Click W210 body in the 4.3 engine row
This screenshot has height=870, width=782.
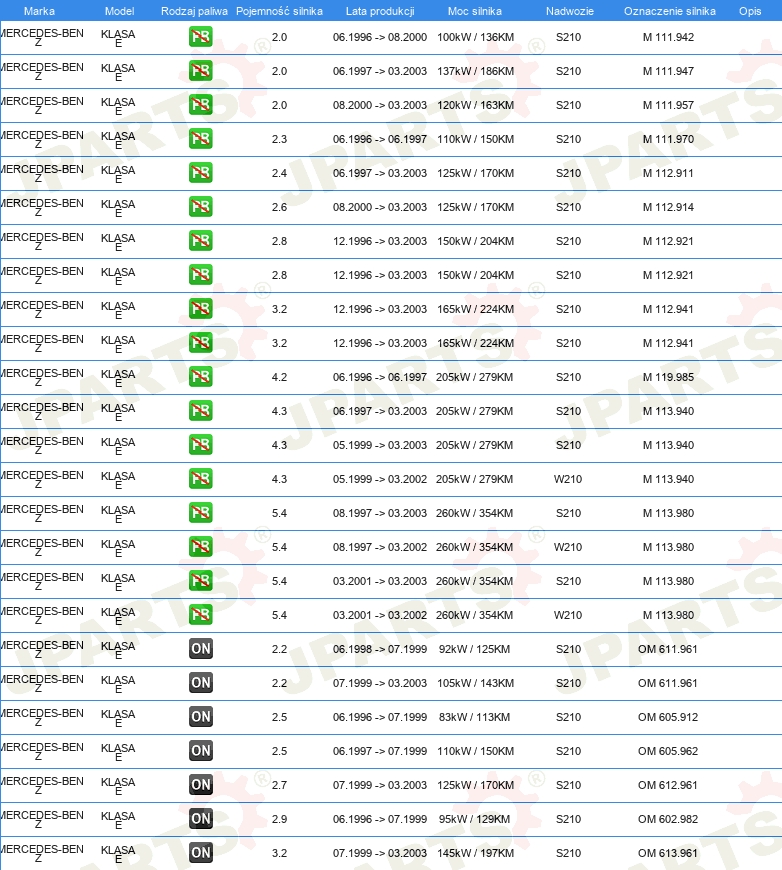(x=568, y=479)
